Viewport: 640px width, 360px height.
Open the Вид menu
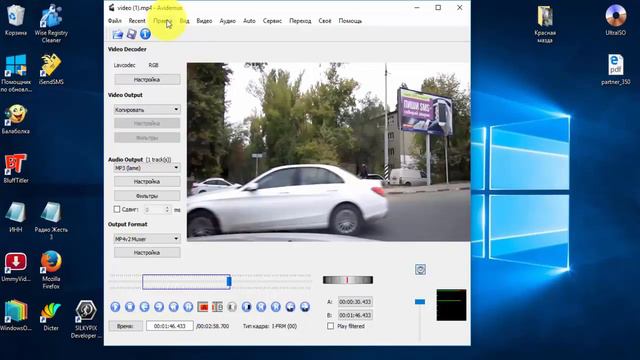click(x=184, y=21)
